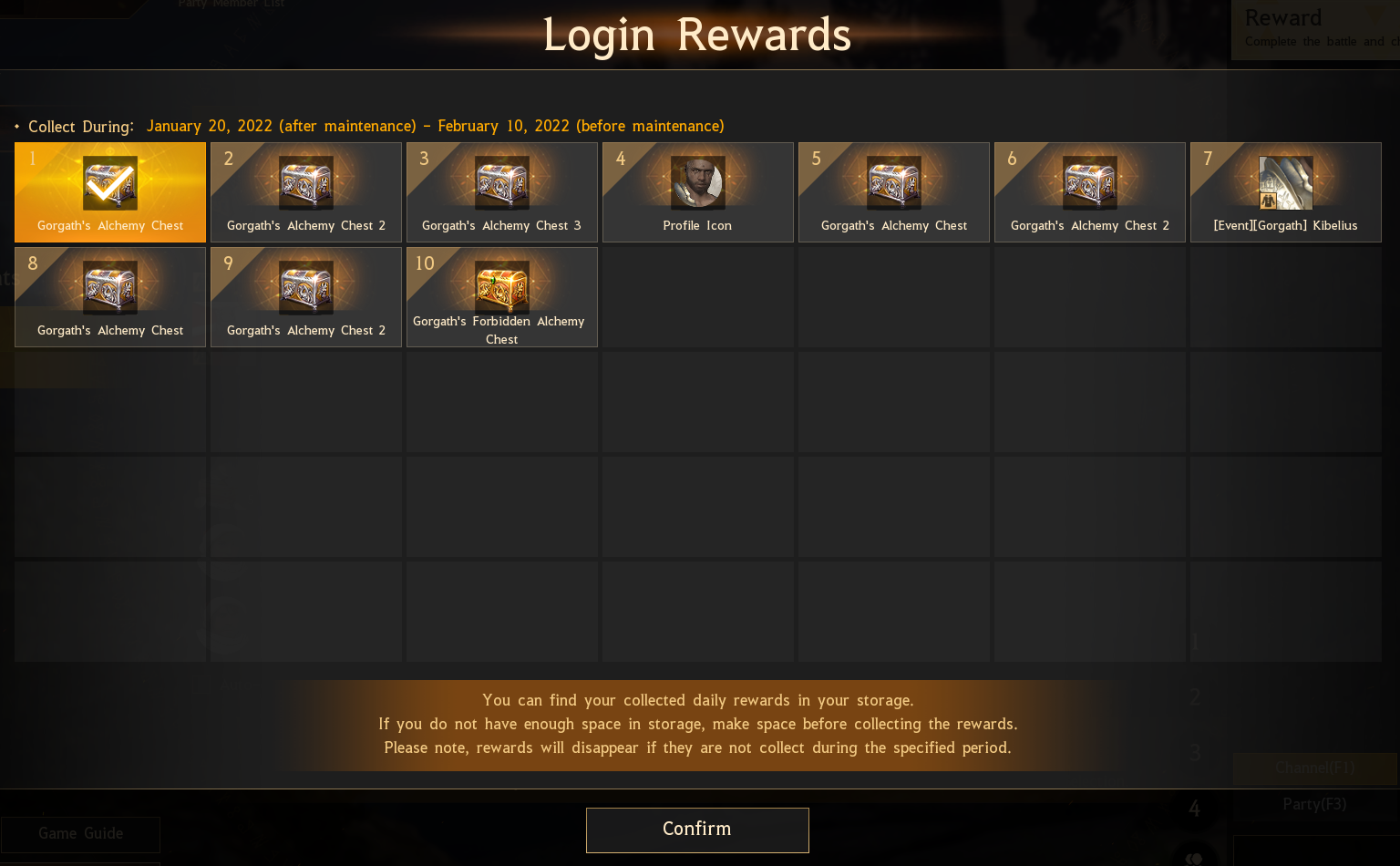This screenshot has width=1400, height=866.
Task: Switch to the Party(F3) tab
Action: [1315, 804]
